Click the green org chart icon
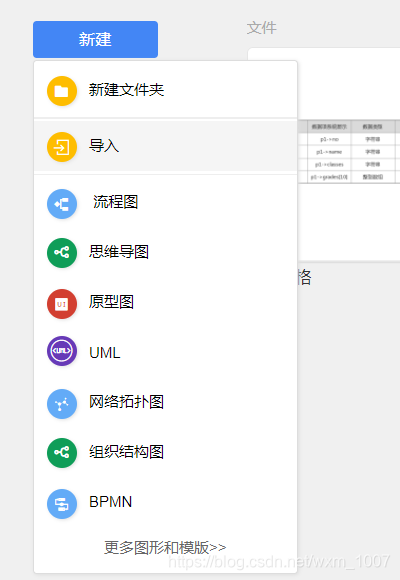Image resolution: width=400 pixels, height=580 pixels. [x=62, y=453]
